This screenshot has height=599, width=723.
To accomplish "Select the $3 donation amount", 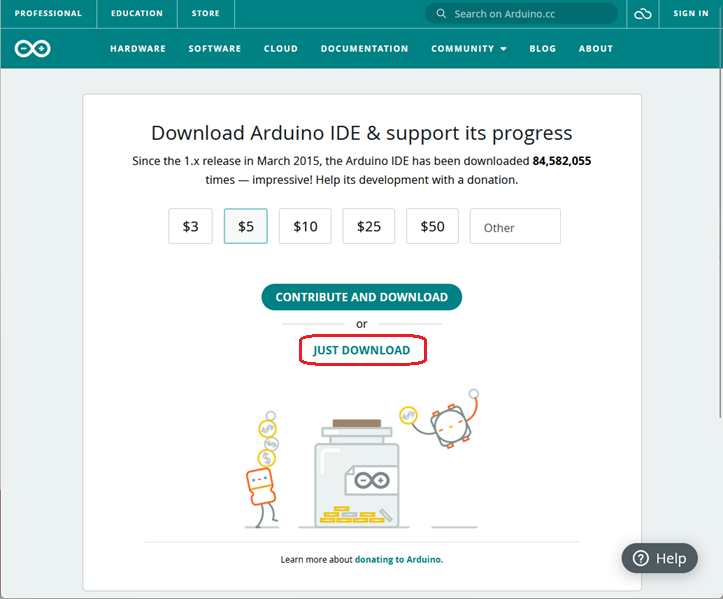I will click(190, 226).
